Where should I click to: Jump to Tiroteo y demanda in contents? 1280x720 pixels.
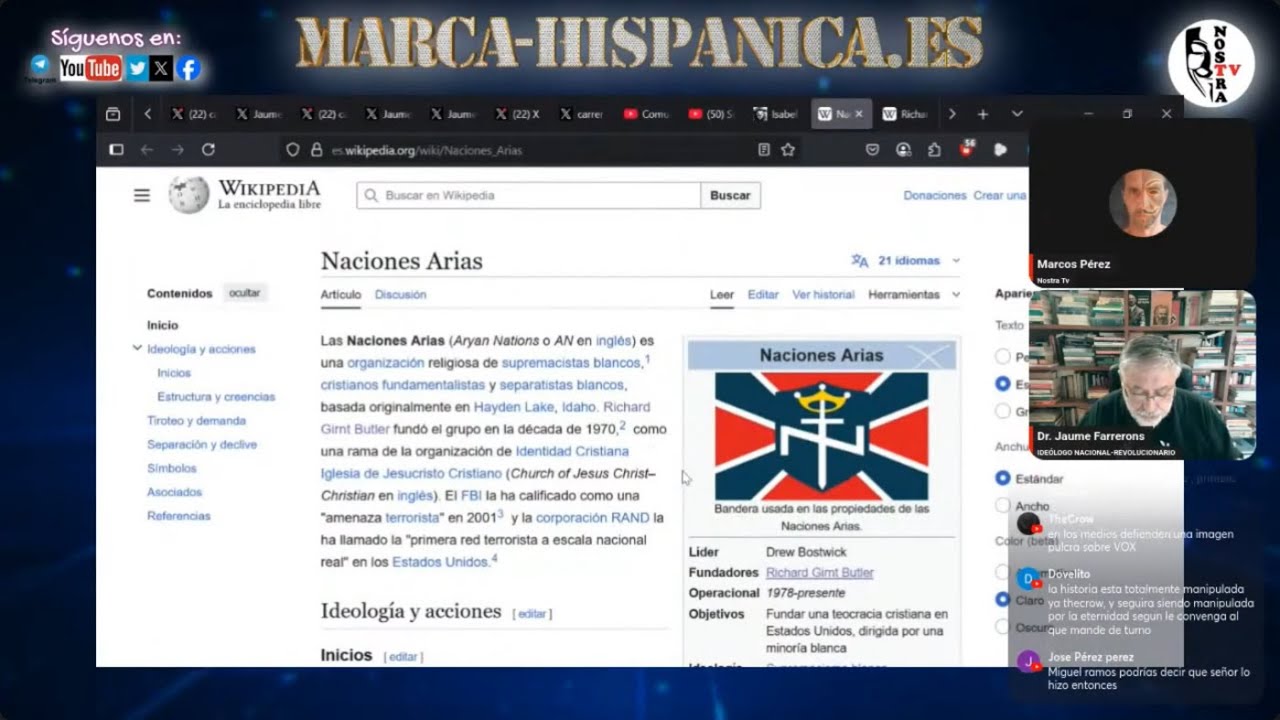pyautogui.click(x=196, y=421)
